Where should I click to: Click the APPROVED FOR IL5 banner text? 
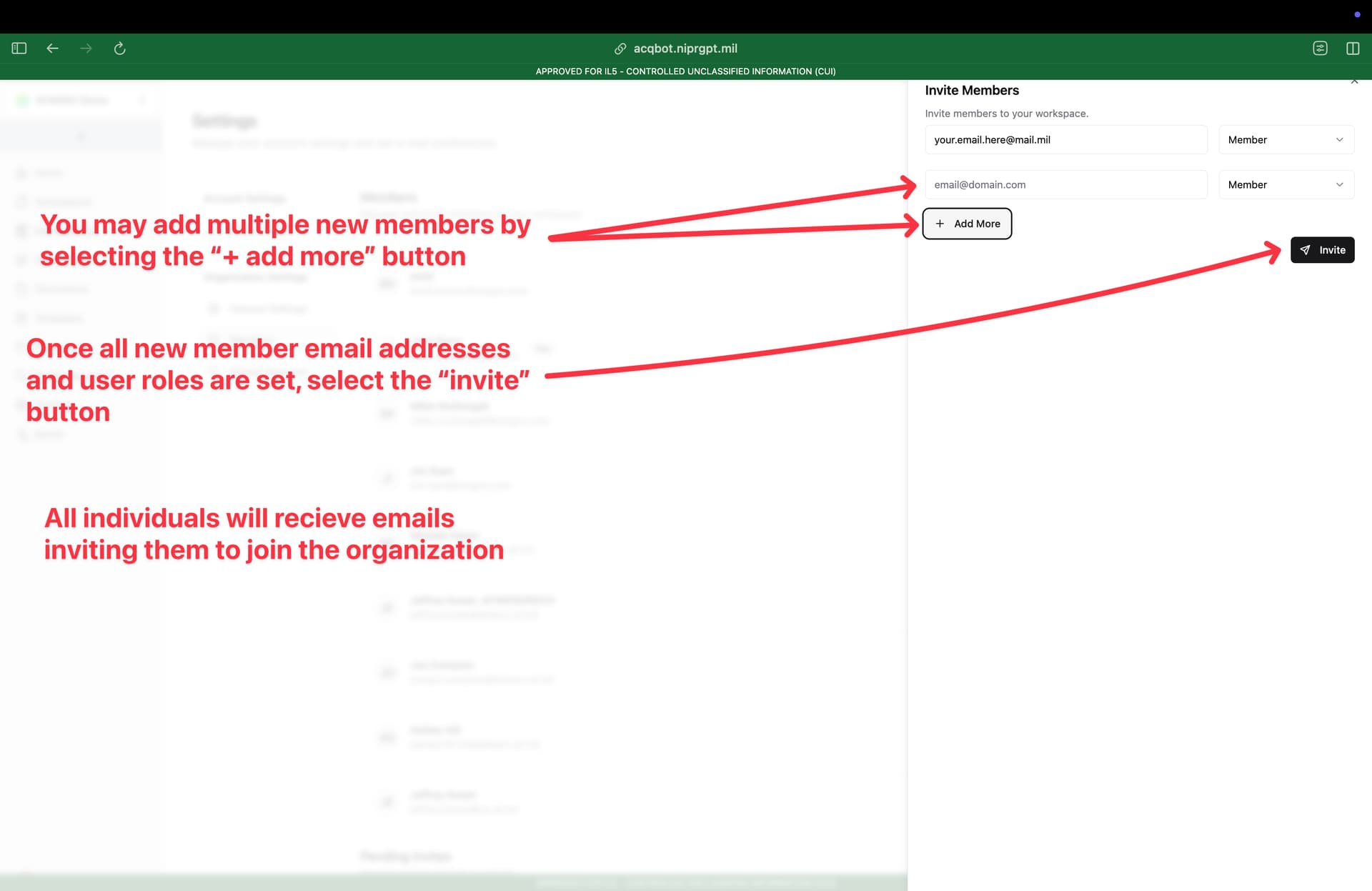tap(685, 71)
